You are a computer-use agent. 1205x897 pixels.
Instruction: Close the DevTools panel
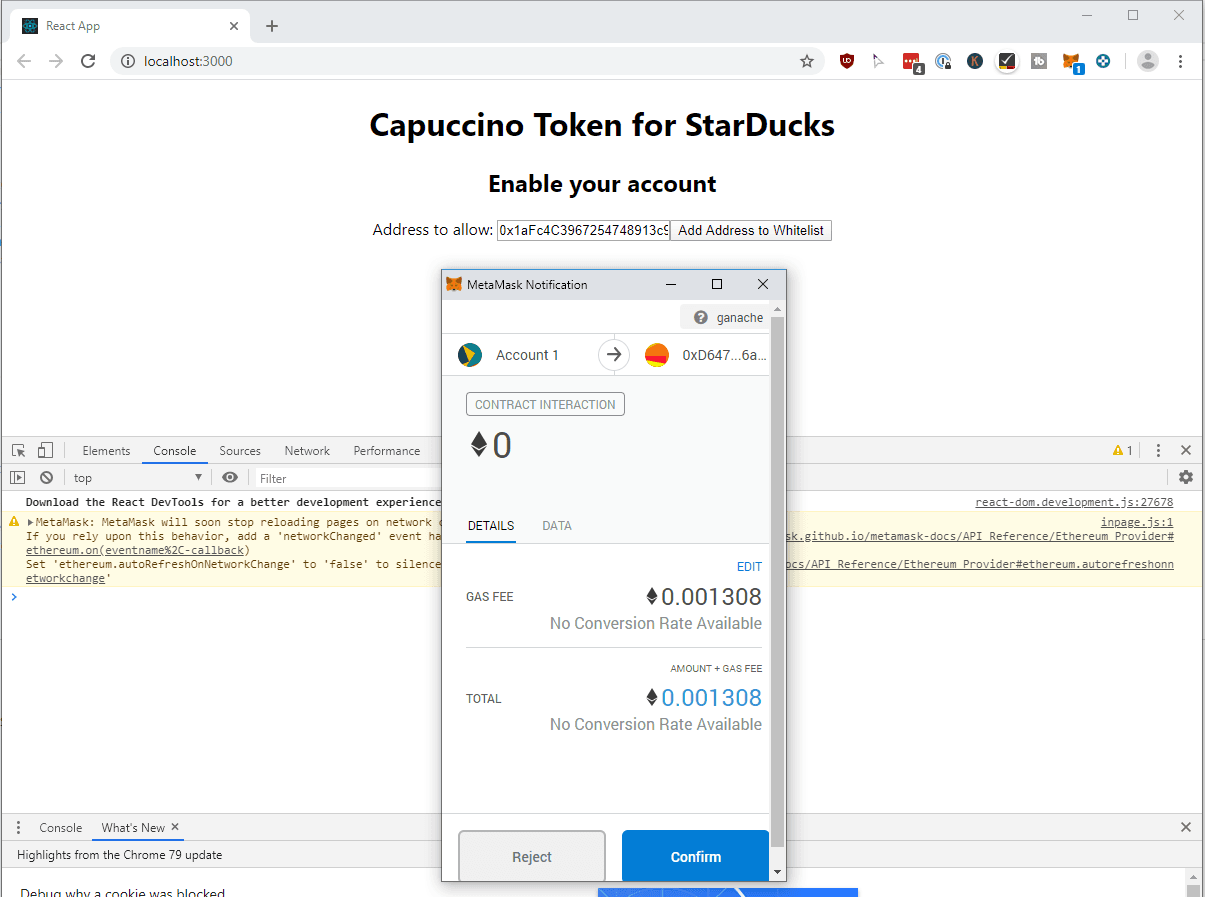coord(1186,451)
